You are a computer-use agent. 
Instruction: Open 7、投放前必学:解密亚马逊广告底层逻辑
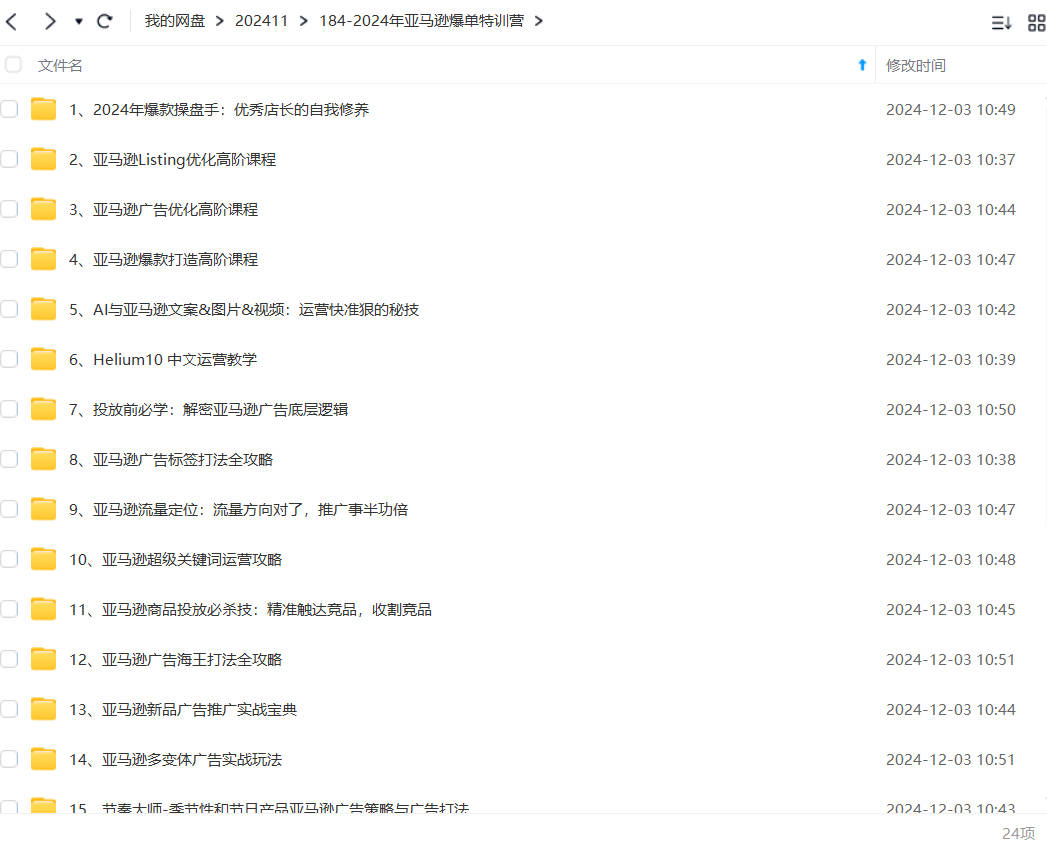208,409
